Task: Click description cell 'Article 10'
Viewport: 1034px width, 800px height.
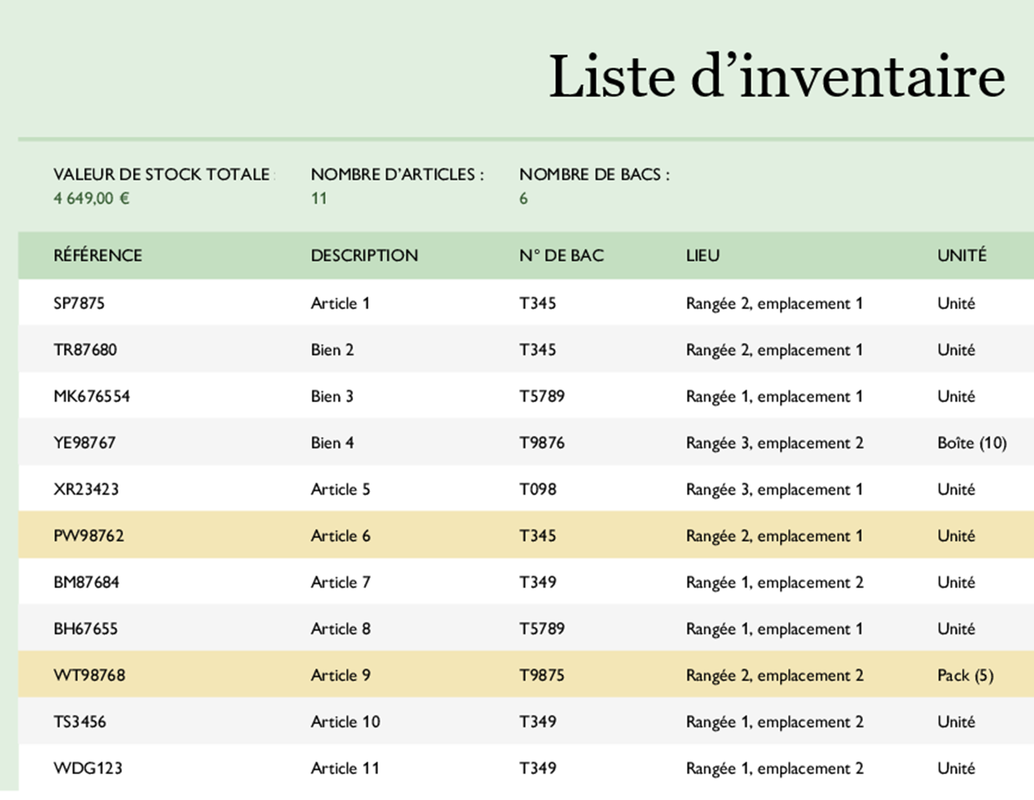Action: click(x=346, y=721)
